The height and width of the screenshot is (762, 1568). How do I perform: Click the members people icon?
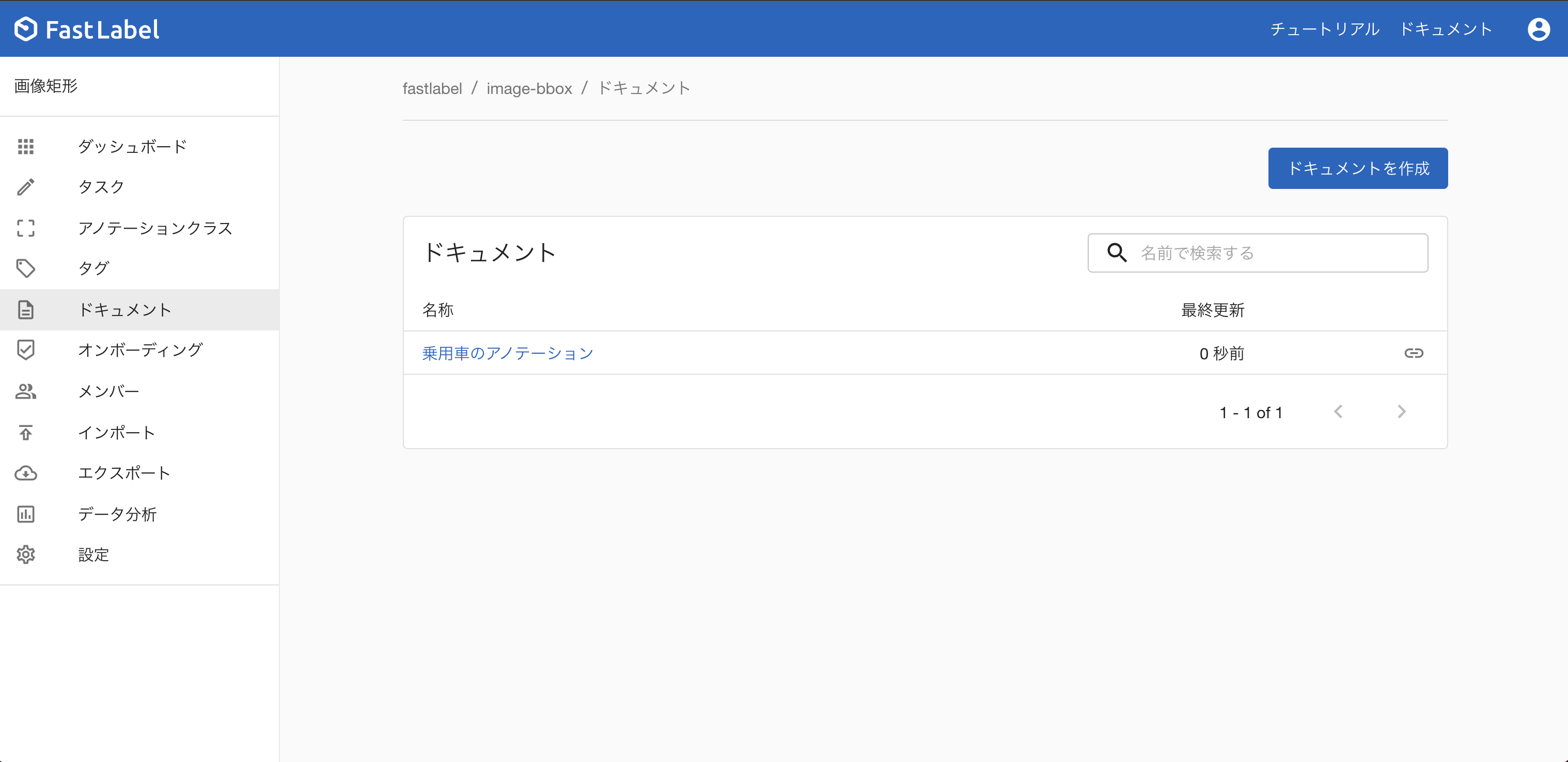tap(26, 391)
